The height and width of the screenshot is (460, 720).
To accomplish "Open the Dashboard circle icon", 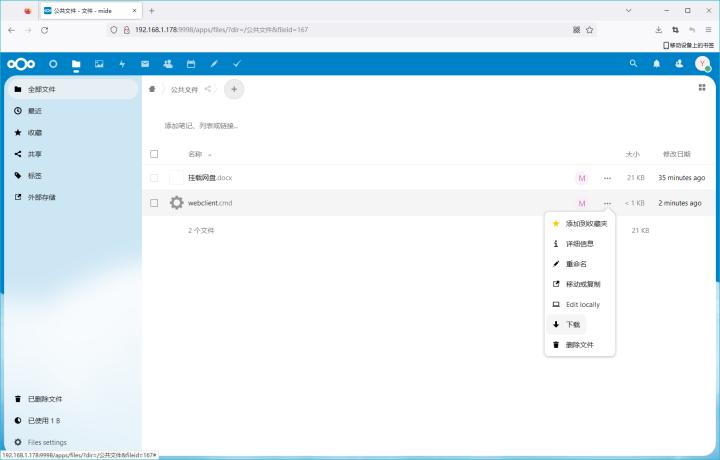I will click(x=53, y=64).
